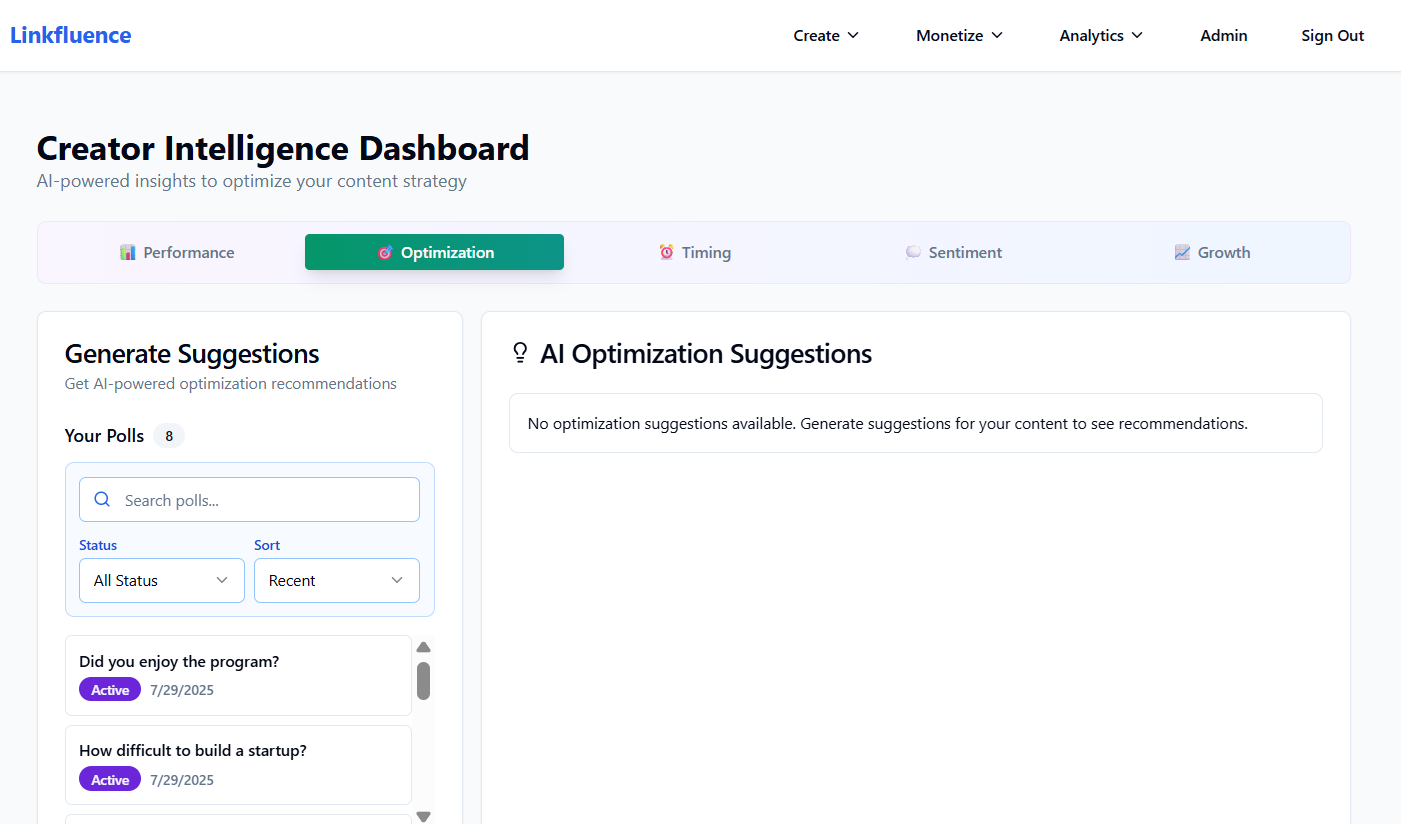The height and width of the screenshot is (824, 1401).
Task: Click the Search polls input field
Action: pos(249,500)
